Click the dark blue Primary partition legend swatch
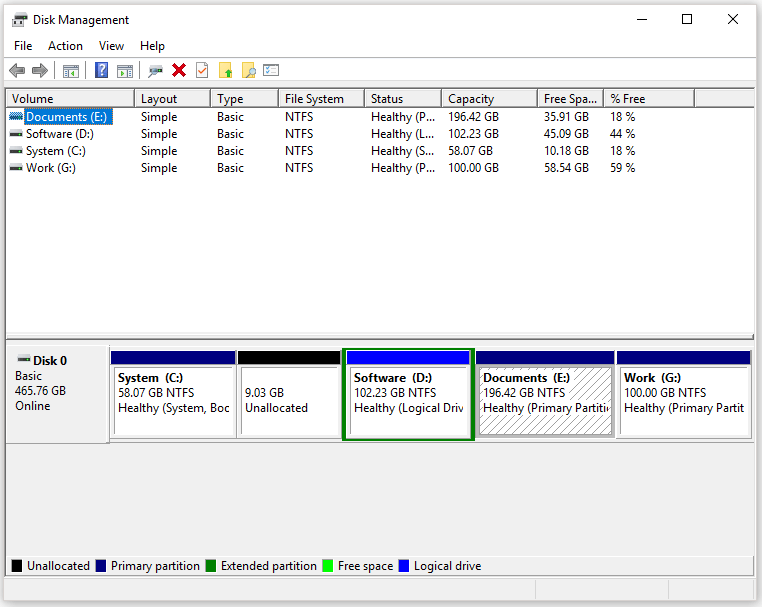762x607 pixels. 101,566
